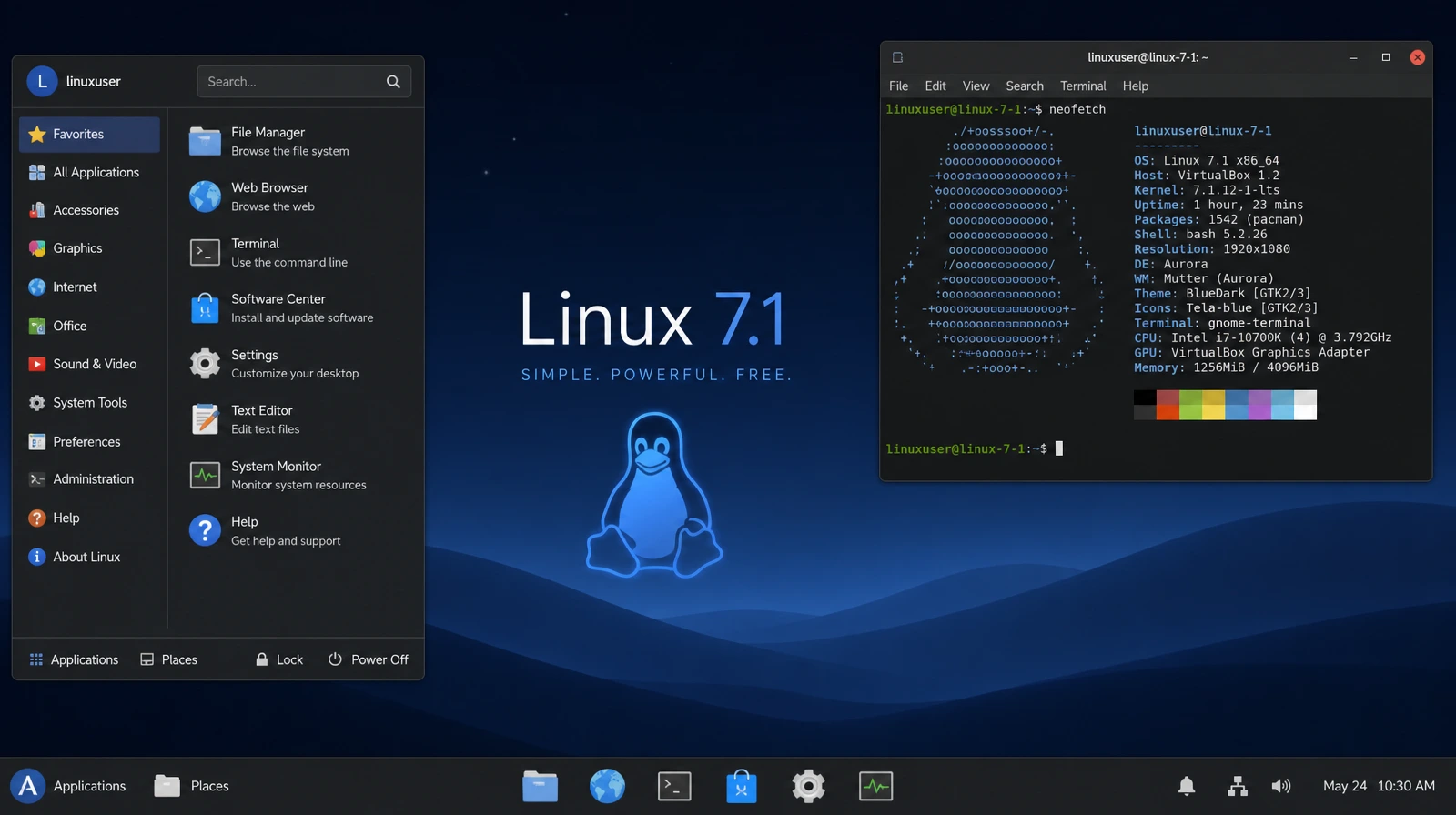Open settings gear from taskbar dock
Image resolution: width=1456 pixels, height=815 pixels.
point(808,786)
